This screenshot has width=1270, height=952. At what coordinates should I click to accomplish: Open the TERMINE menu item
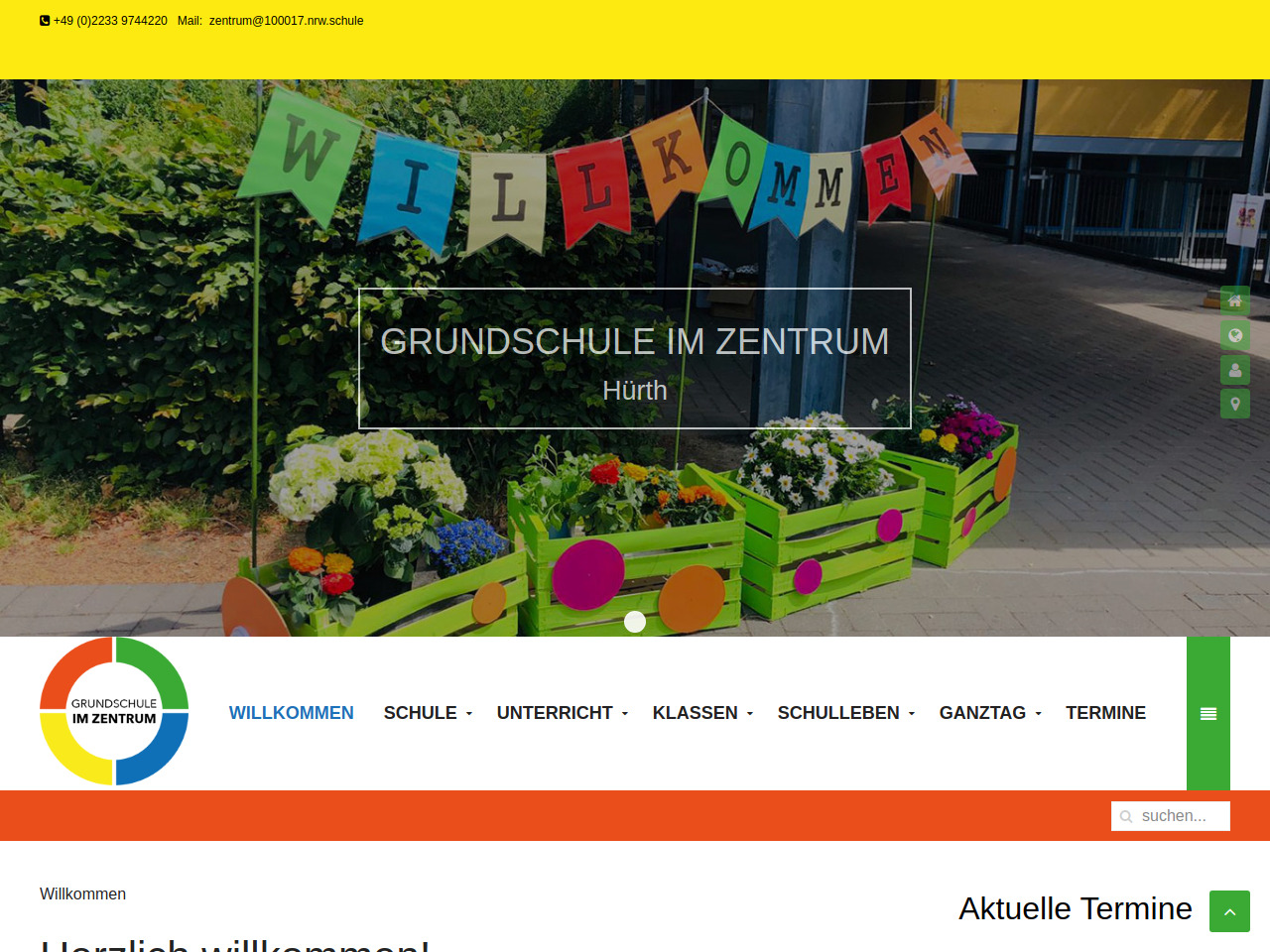click(x=1105, y=713)
